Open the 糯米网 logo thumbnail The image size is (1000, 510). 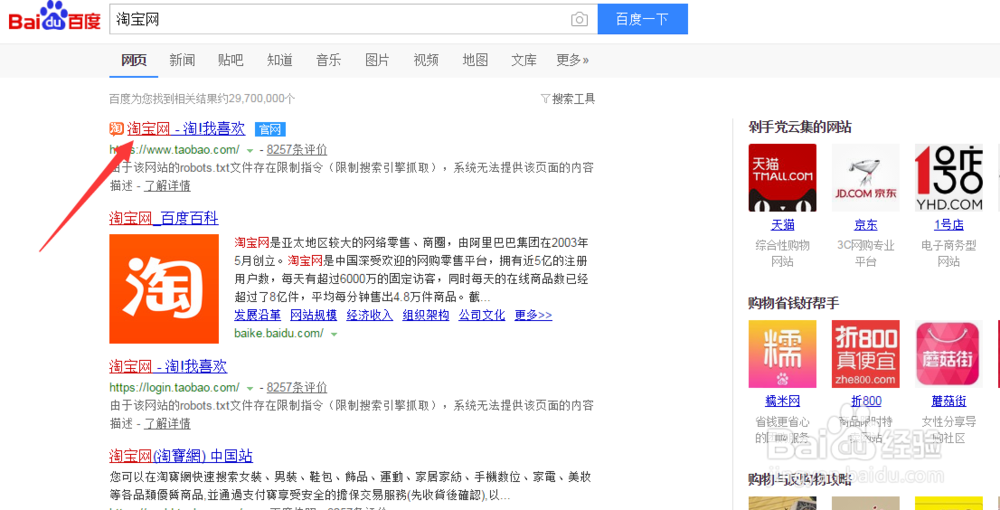click(x=783, y=354)
